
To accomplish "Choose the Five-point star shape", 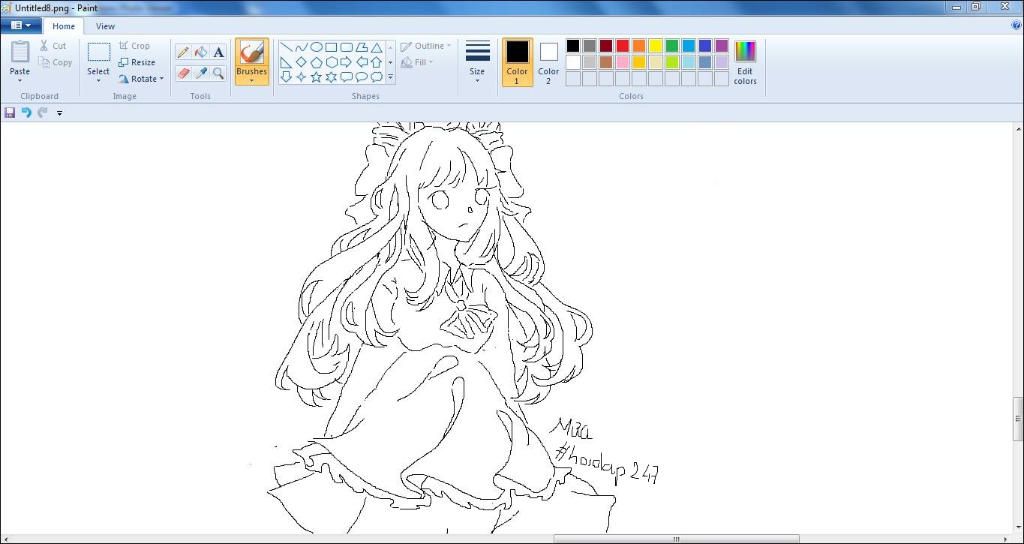I will [x=316, y=76].
